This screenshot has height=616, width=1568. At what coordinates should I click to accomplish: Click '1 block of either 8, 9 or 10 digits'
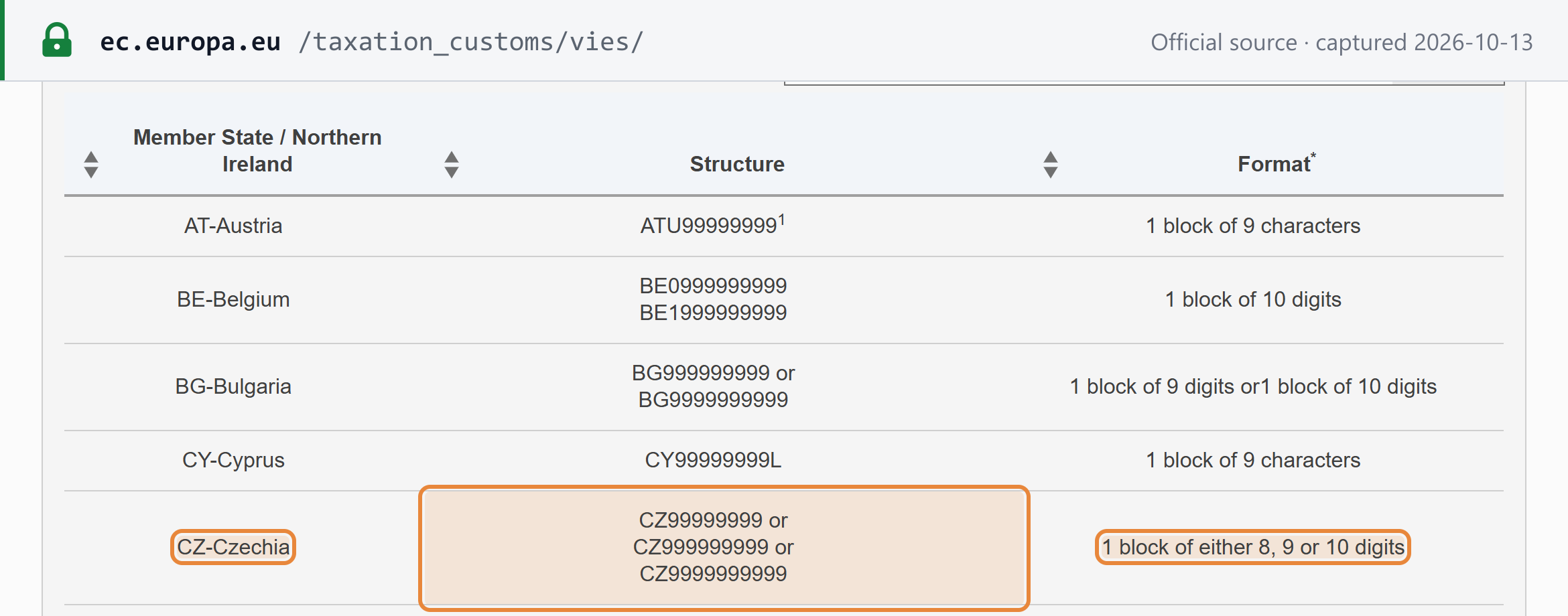click(1253, 547)
